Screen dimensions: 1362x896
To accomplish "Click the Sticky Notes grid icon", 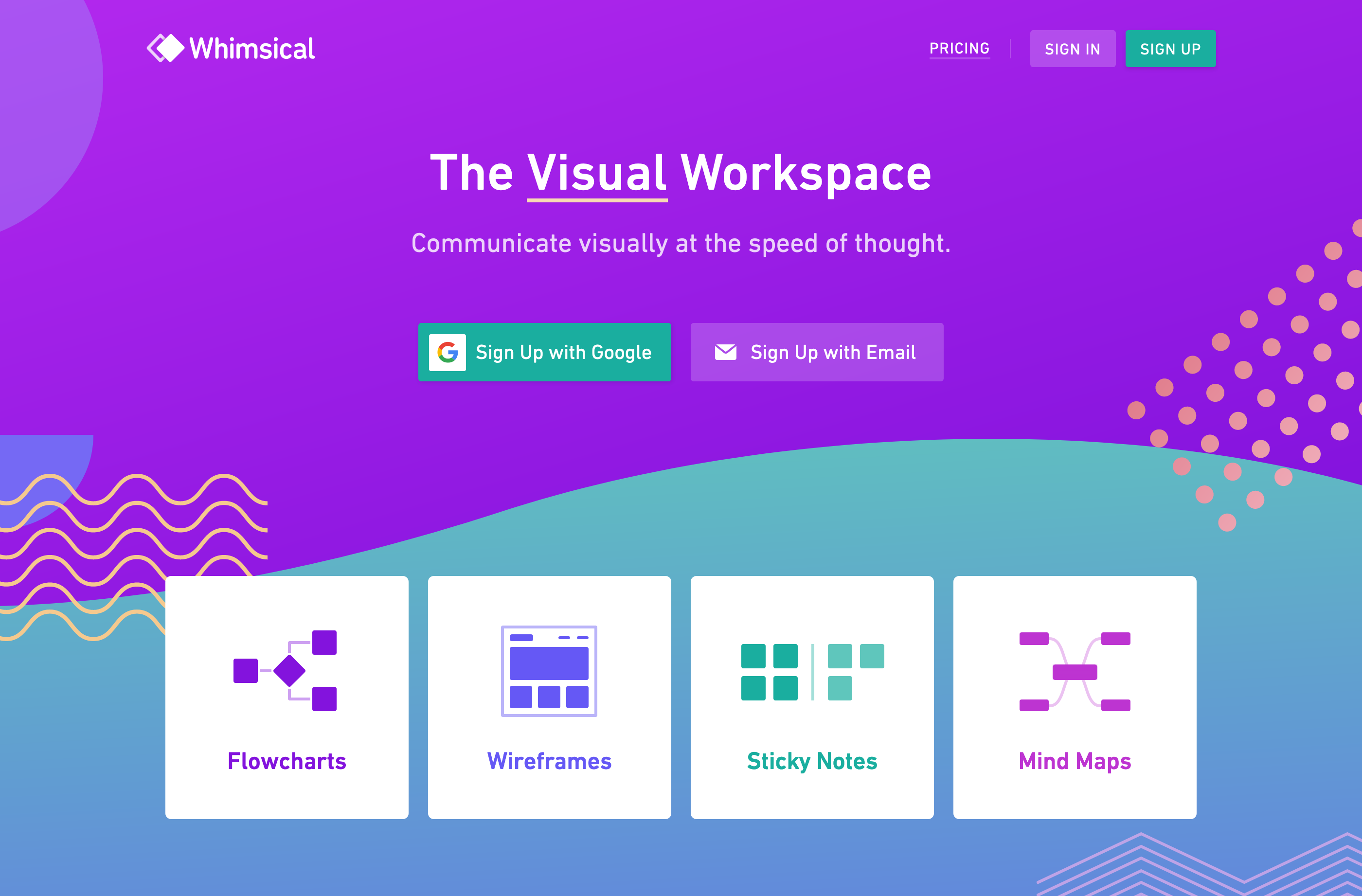I will pyautogui.click(x=812, y=672).
